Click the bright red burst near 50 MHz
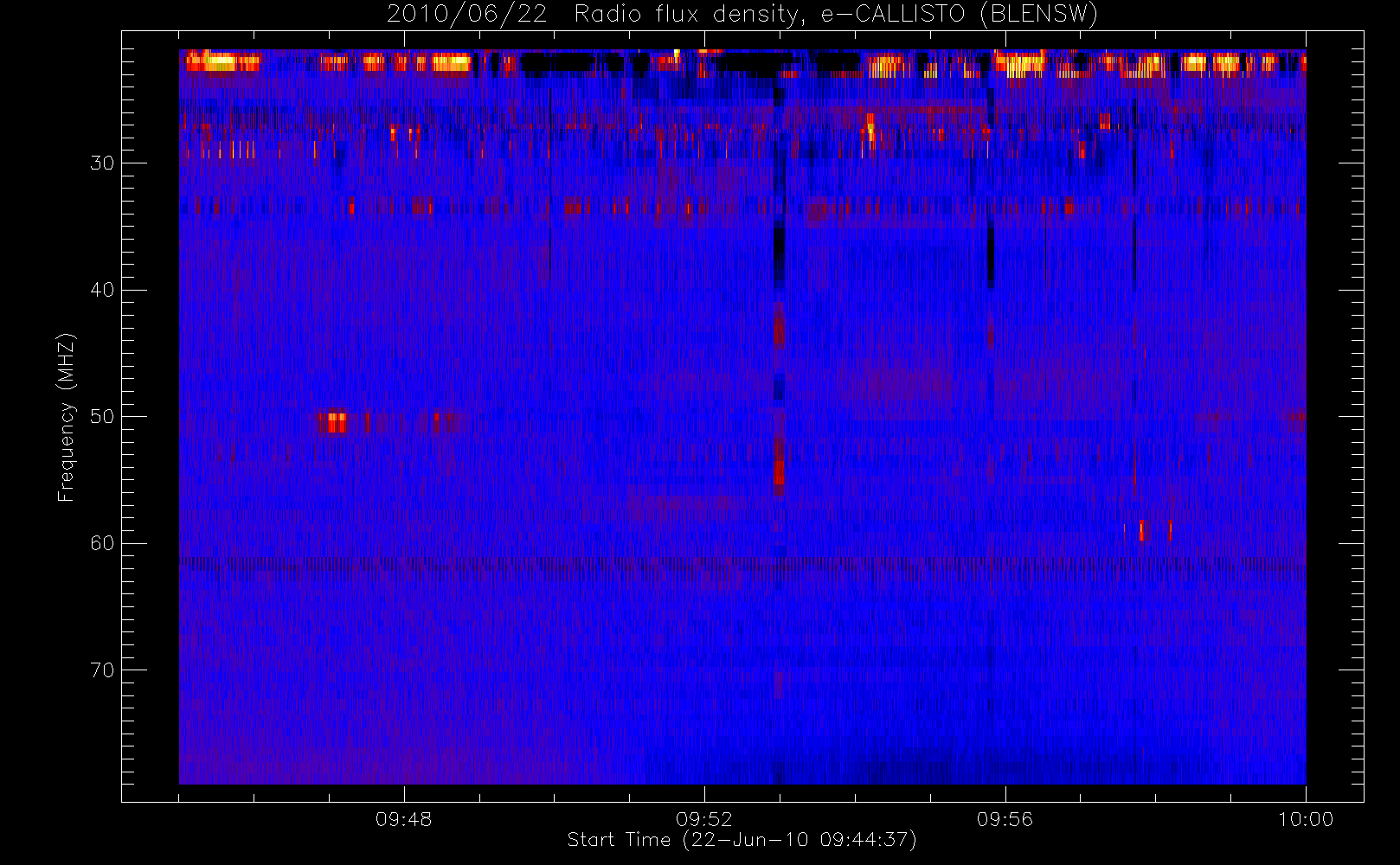 point(332,422)
